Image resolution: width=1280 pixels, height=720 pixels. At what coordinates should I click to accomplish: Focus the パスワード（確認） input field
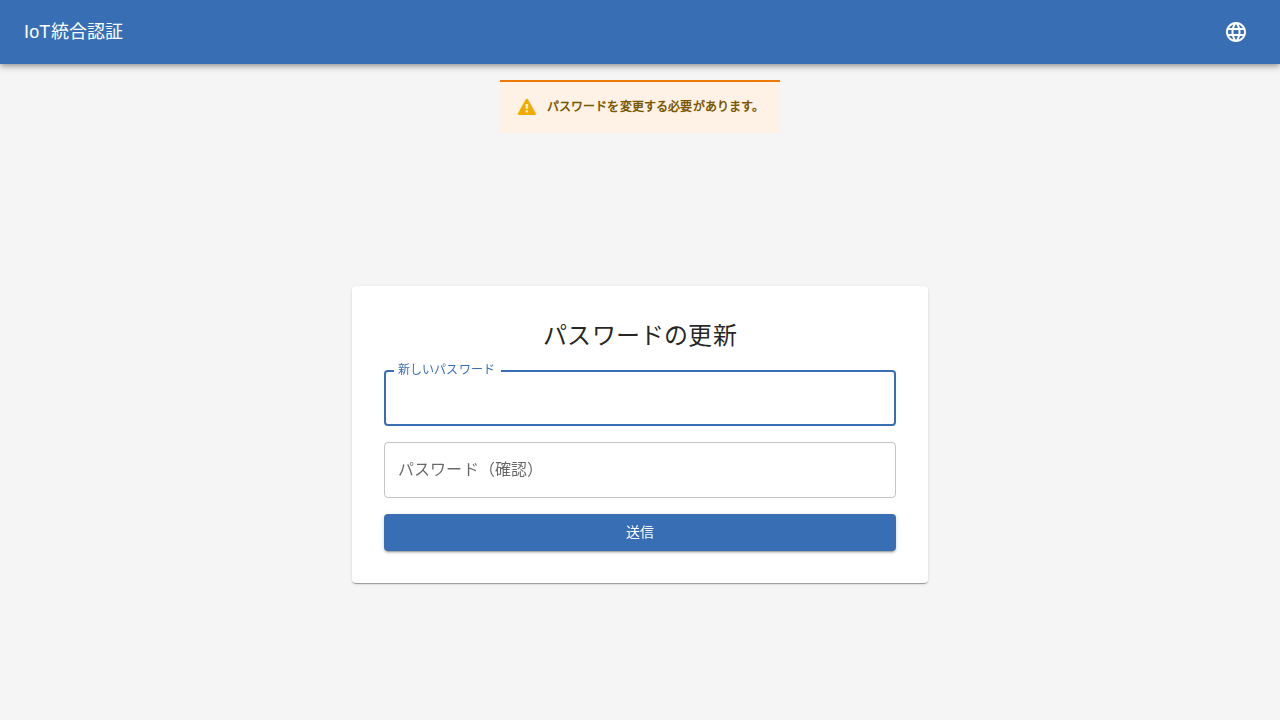click(640, 470)
